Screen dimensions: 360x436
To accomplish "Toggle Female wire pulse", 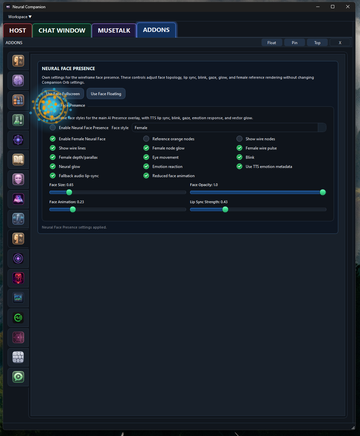I will click(239, 148).
